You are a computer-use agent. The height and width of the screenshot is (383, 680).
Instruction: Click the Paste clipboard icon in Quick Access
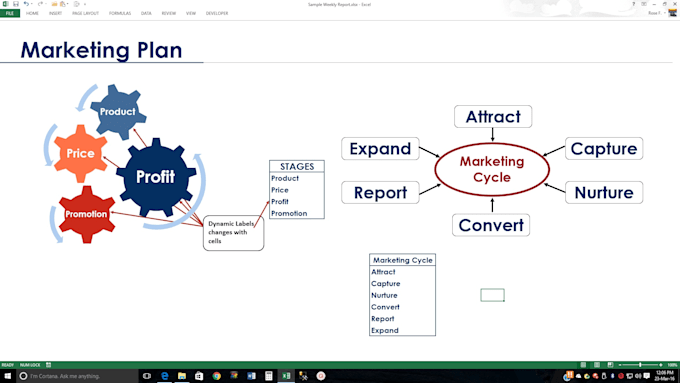point(63,4)
